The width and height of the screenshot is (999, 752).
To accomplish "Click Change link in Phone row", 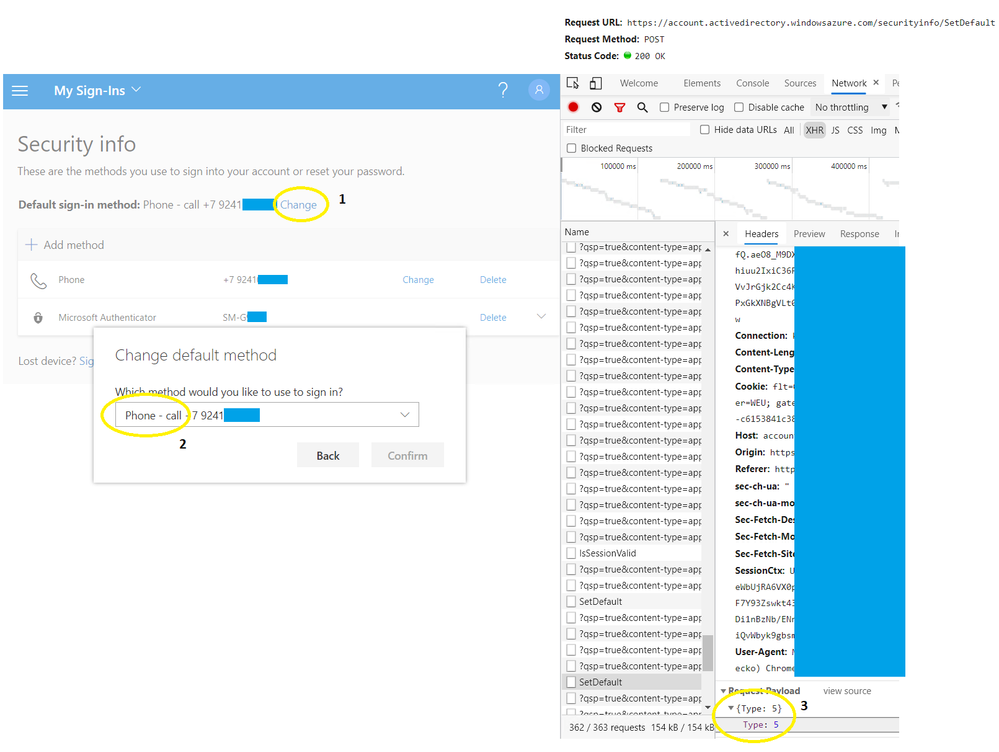I will (418, 280).
